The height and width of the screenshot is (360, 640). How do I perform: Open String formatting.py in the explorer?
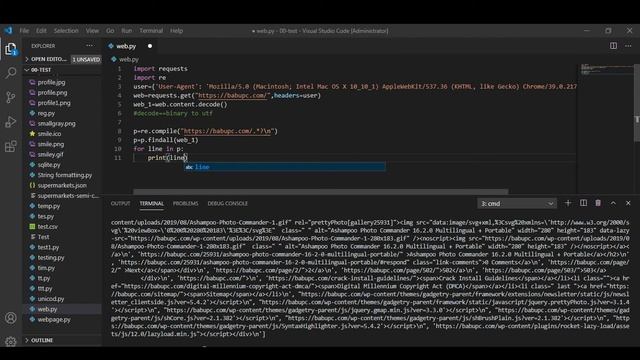click(64, 175)
